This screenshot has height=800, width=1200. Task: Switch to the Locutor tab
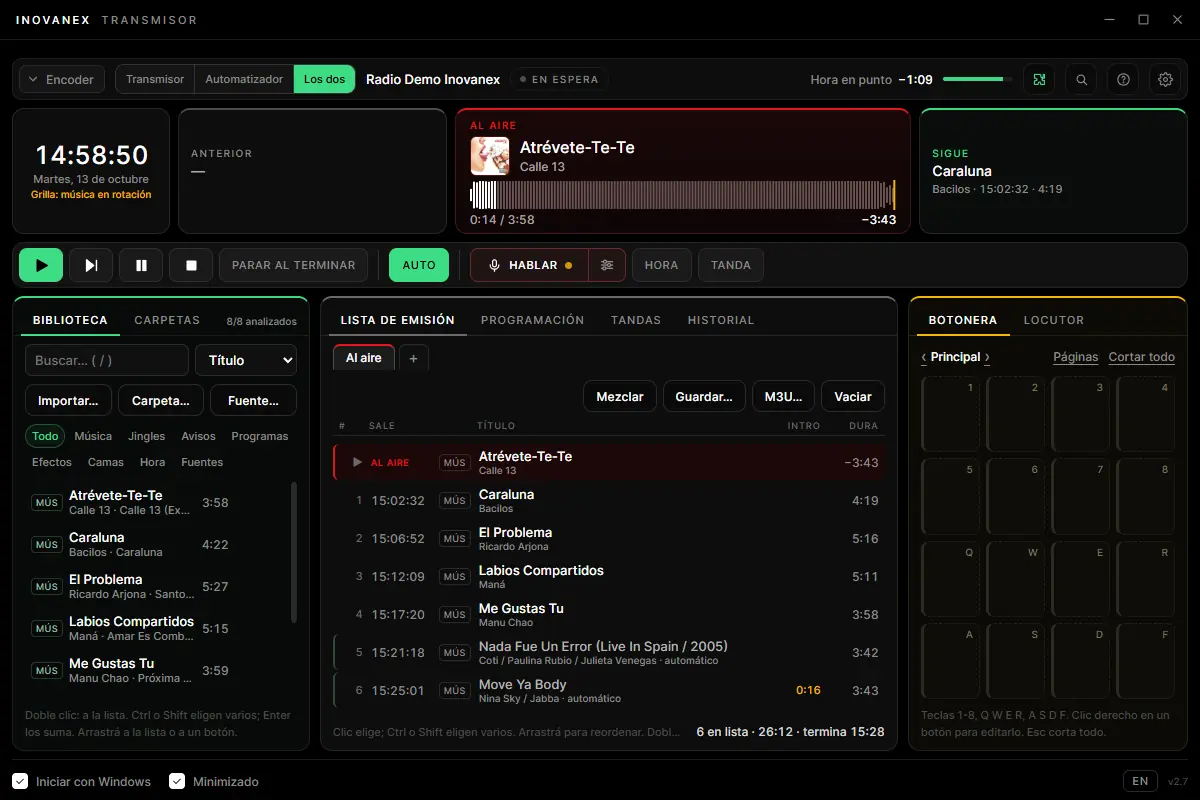[1054, 320]
